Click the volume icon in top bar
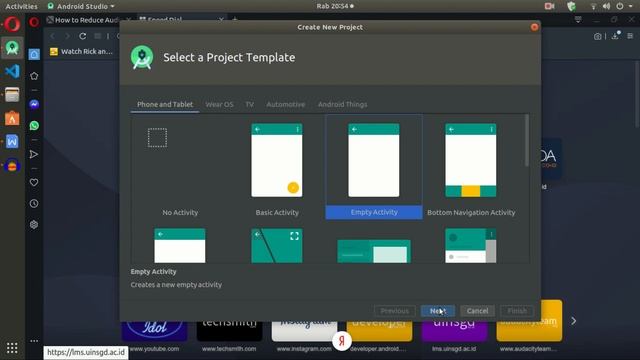 (x=607, y=6)
